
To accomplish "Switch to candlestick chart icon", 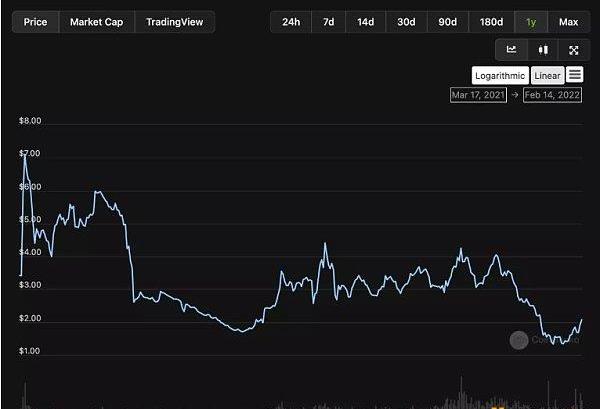I will (x=543, y=49).
